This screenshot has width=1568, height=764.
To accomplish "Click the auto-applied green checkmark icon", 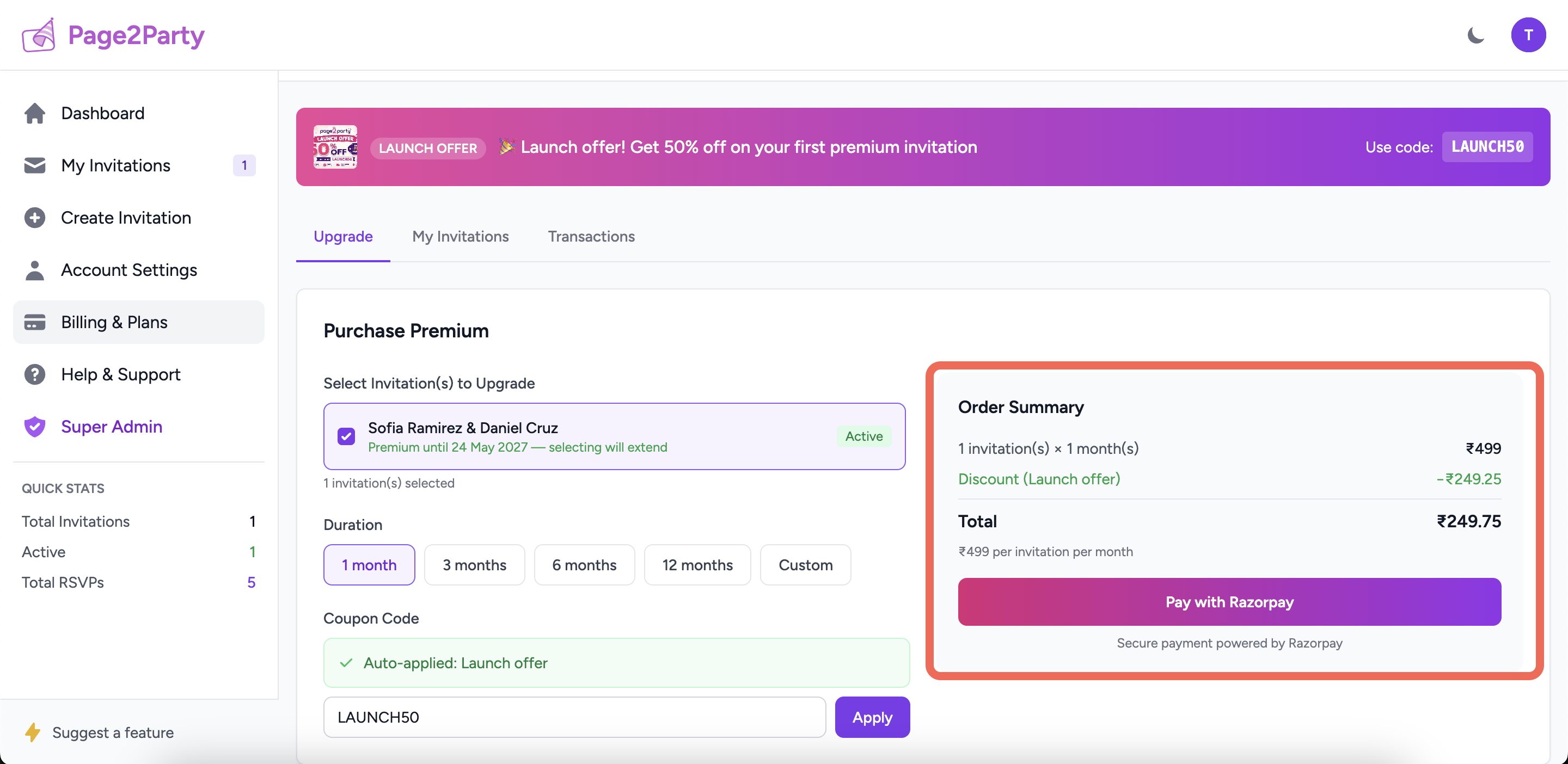I will 346,663.
